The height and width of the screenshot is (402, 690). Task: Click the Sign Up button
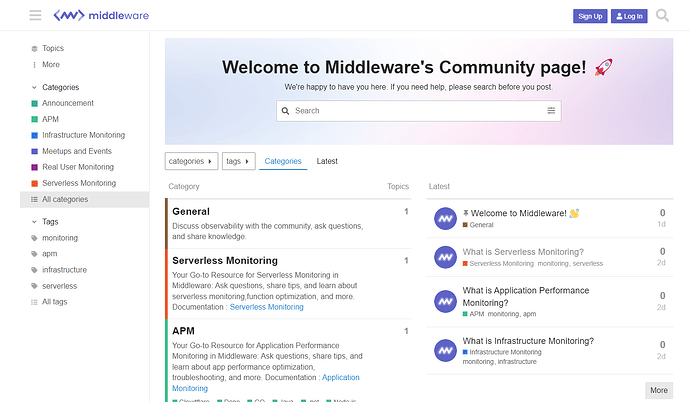pyautogui.click(x=590, y=16)
